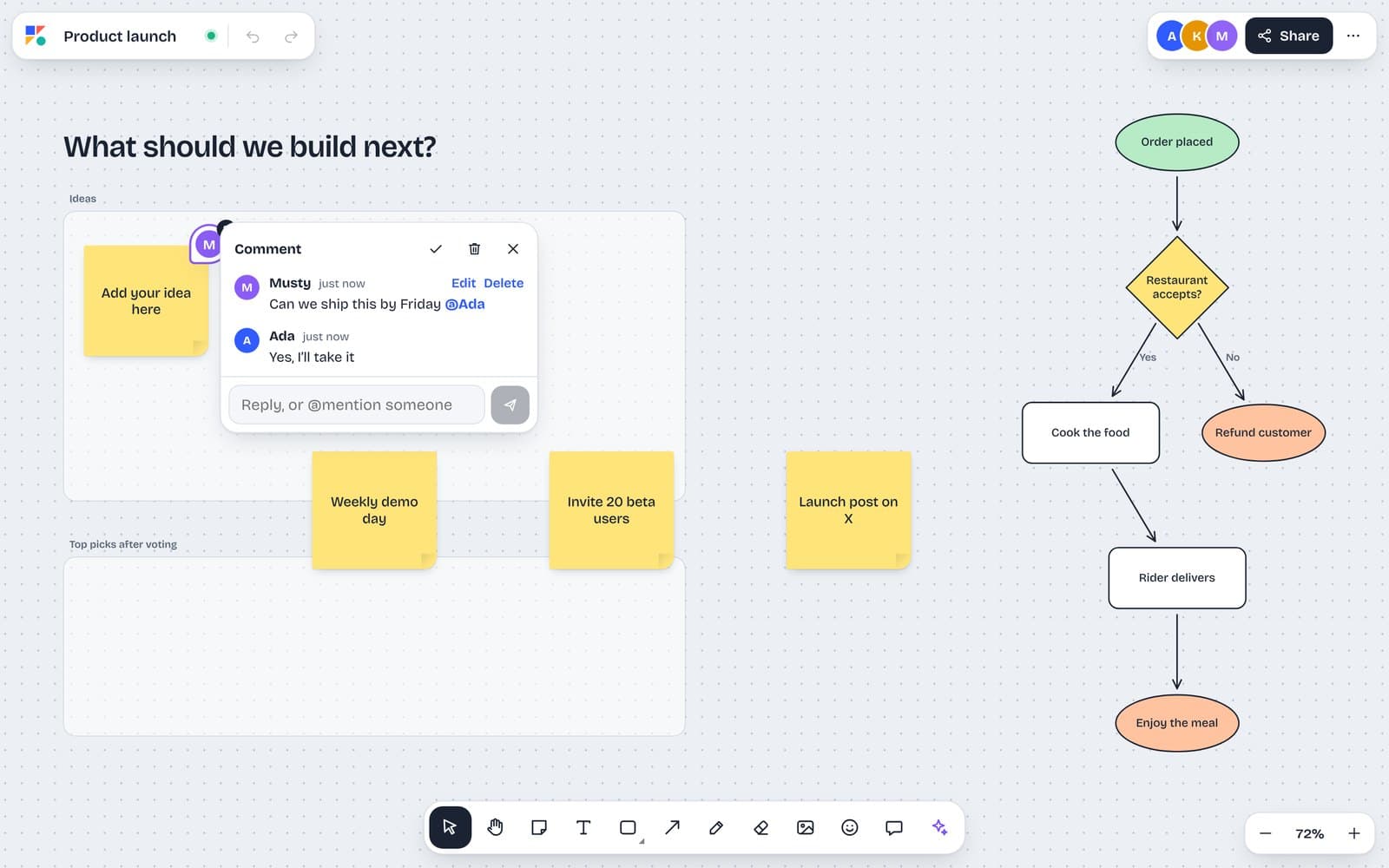The image size is (1389, 868).
Task: Open collaborator M avatar in top bar
Action: 1221,36
